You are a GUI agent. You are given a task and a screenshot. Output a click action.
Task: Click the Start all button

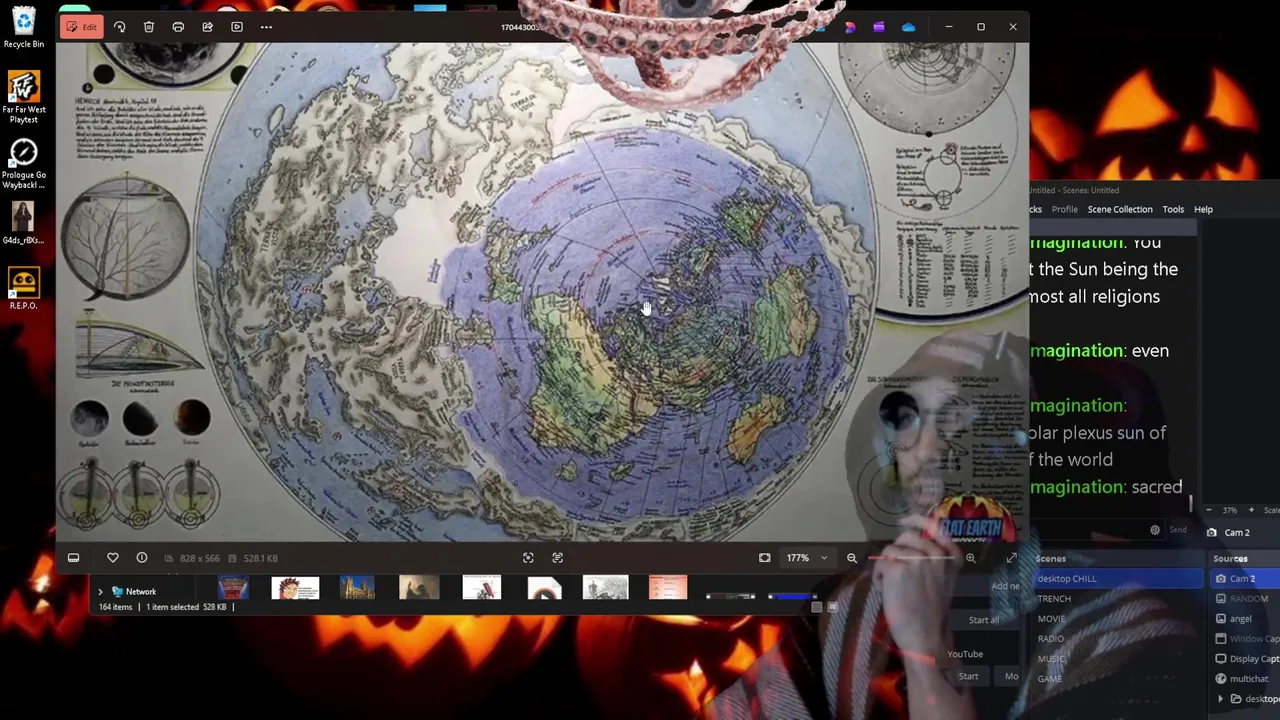point(983,620)
